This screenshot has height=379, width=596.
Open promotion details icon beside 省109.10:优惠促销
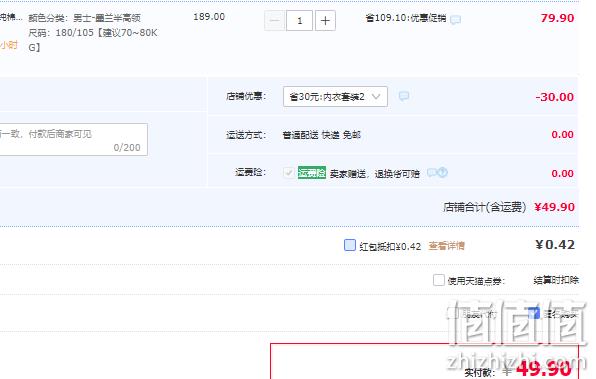click(x=455, y=19)
